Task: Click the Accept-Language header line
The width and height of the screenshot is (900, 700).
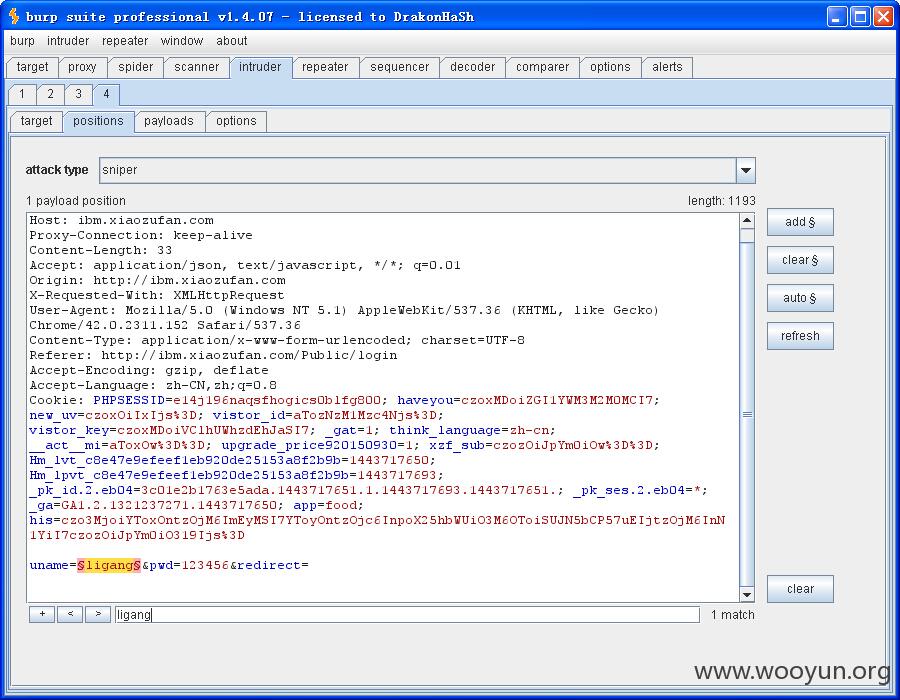Action: pyautogui.click(x=153, y=385)
